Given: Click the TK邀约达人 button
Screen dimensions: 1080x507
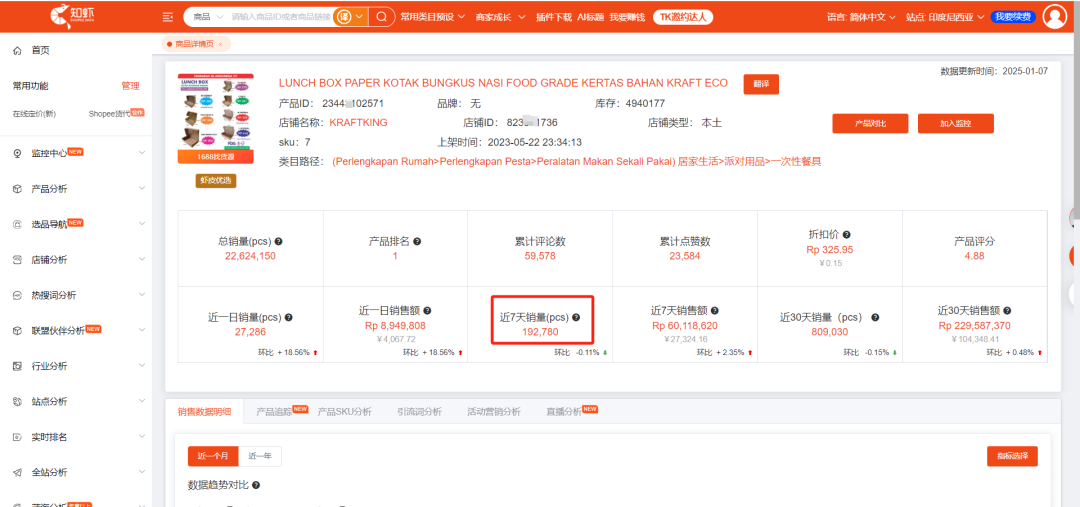Looking at the screenshot, I should coord(683,17).
